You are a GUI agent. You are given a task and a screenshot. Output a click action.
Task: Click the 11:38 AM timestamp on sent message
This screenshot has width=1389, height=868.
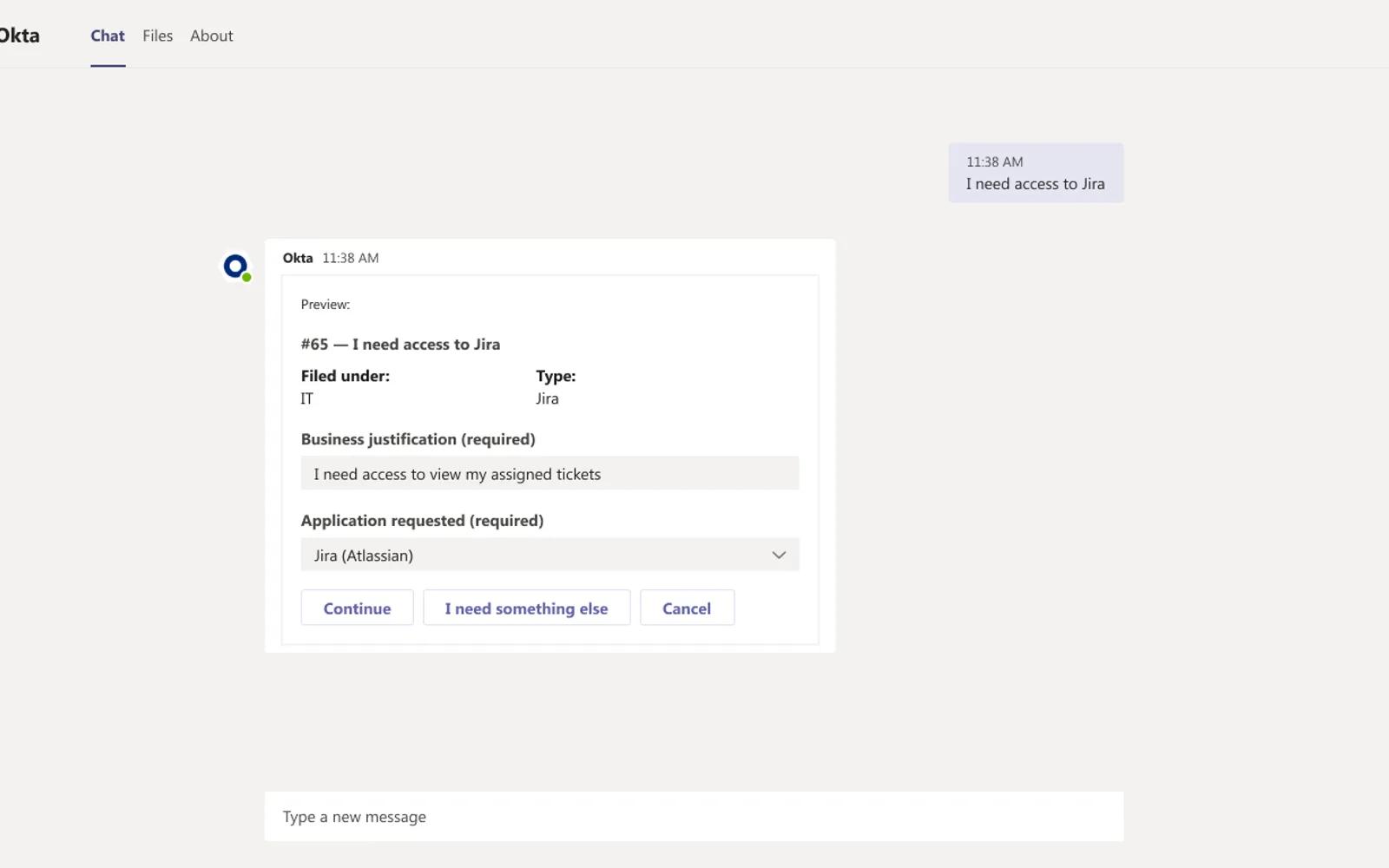[x=995, y=161]
